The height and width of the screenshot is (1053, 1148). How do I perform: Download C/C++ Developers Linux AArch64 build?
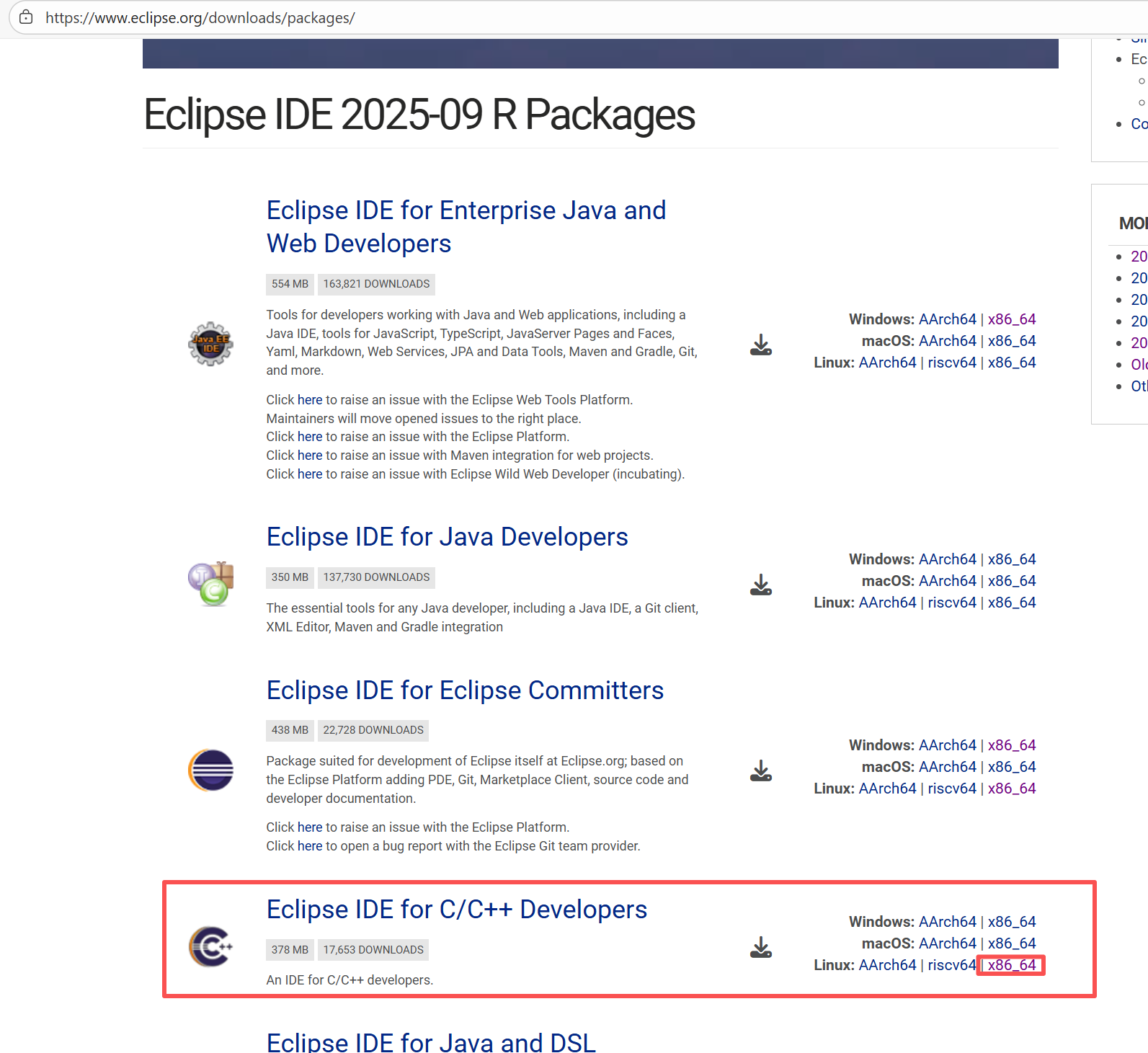887,965
